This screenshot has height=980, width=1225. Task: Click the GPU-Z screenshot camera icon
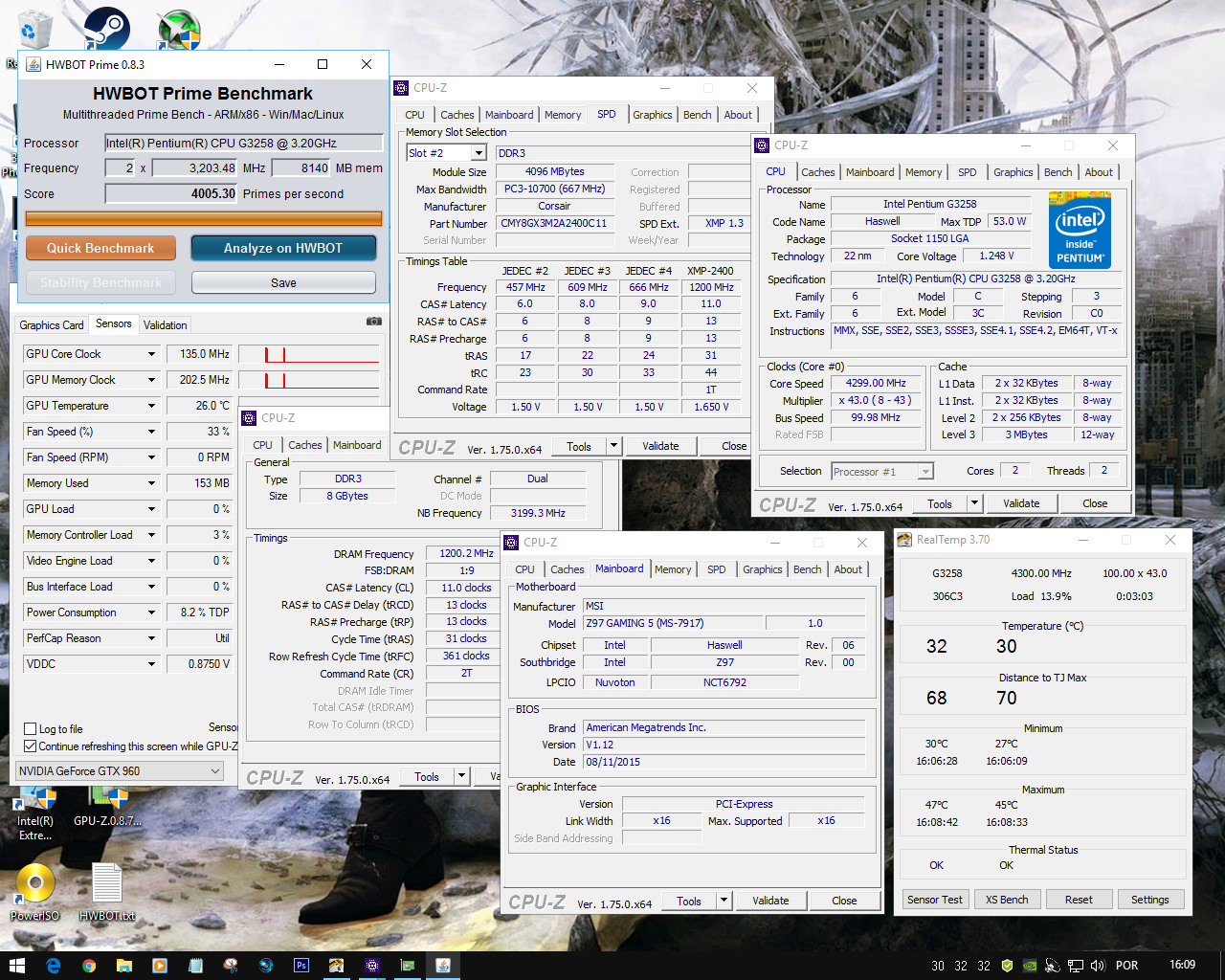(x=374, y=322)
